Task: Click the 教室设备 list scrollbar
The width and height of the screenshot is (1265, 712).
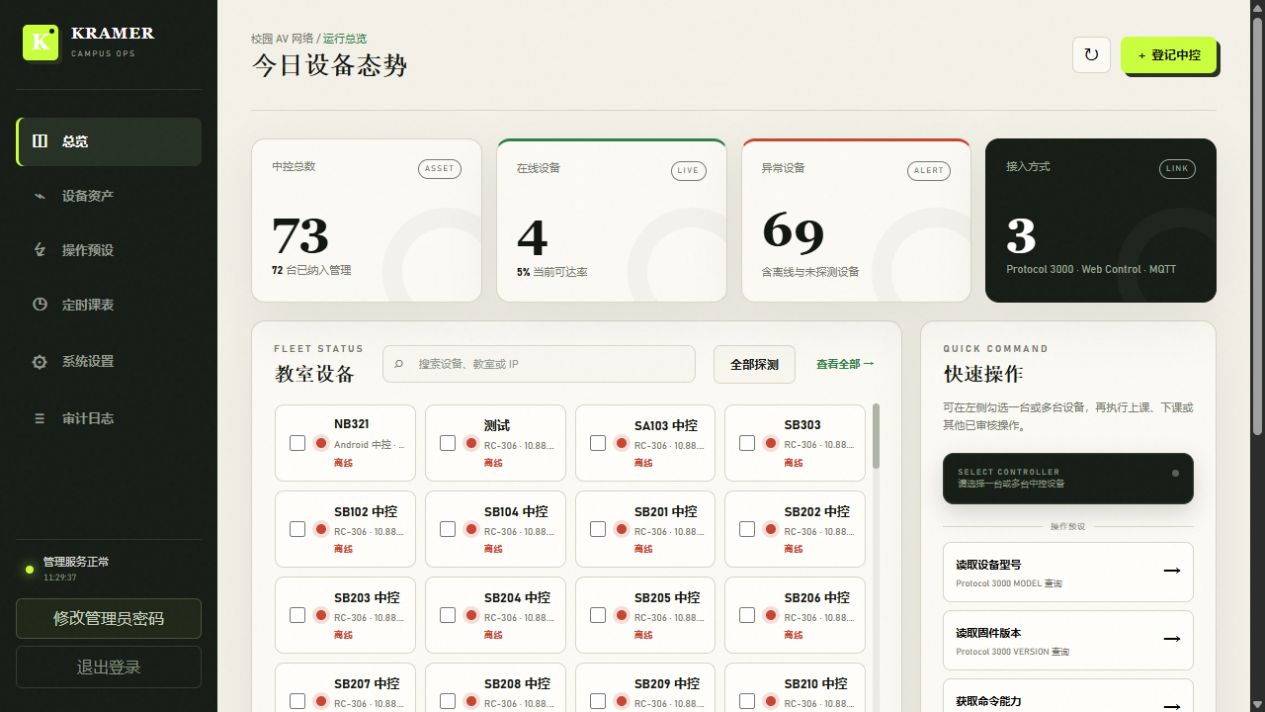Action: tap(876, 436)
